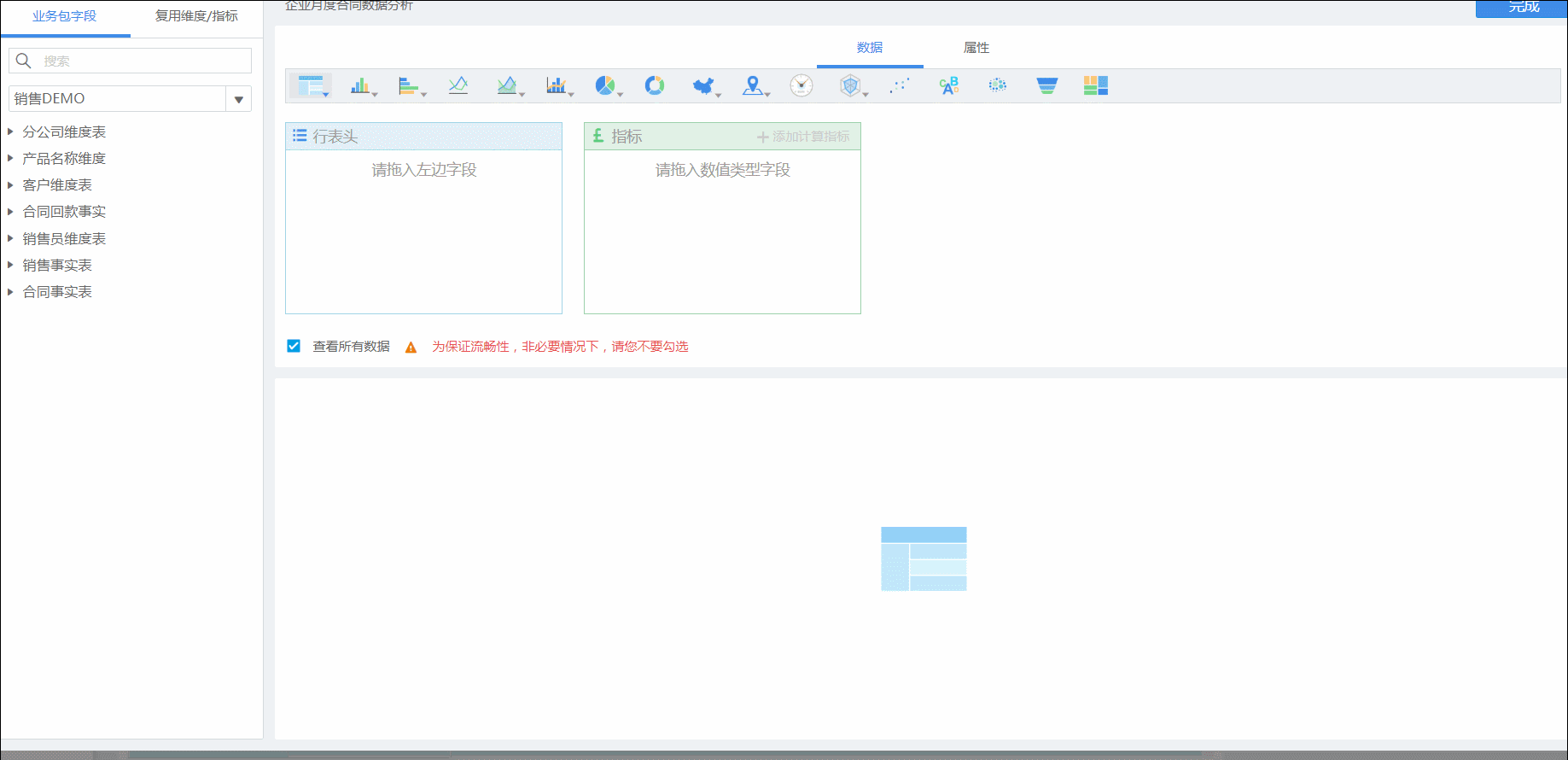Switch to the 复用维度/指标 tab
Image resolution: width=1568 pixels, height=760 pixels.
196,16
